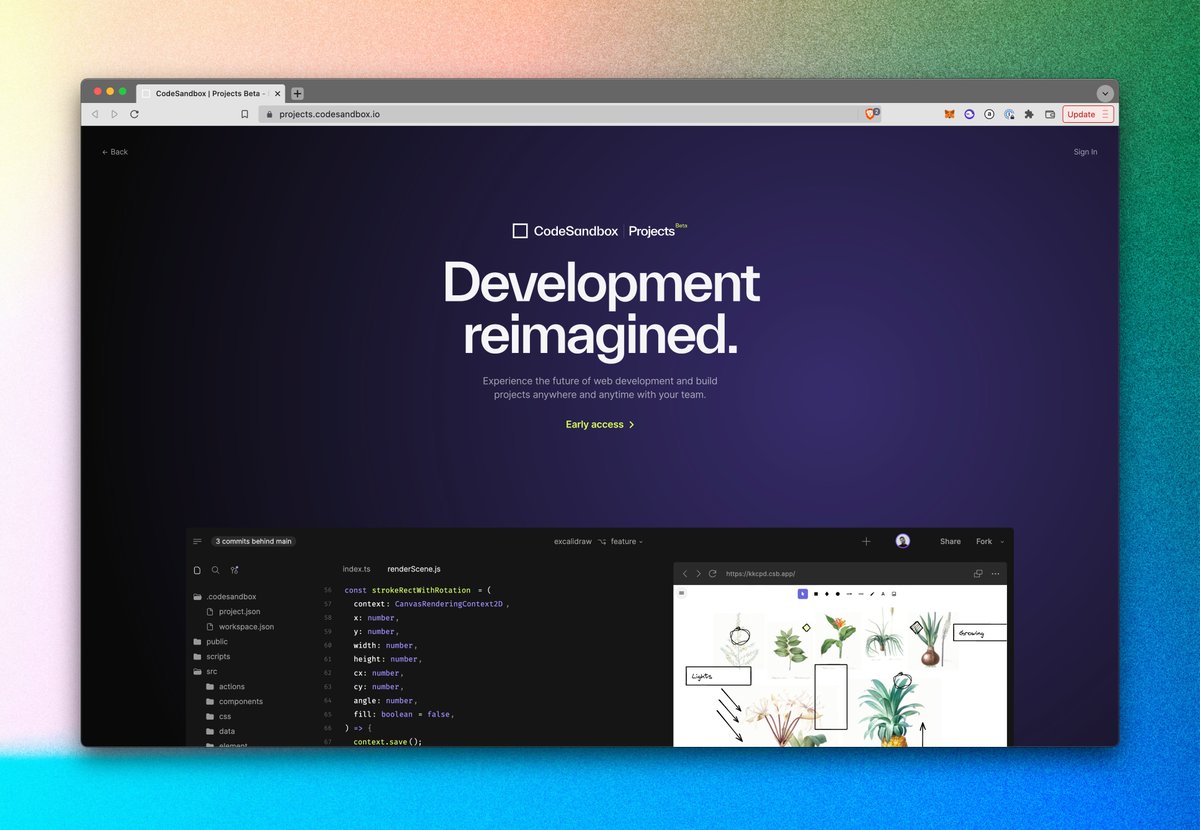Open the editor hamburger menu beside commits badge

(197, 541)
